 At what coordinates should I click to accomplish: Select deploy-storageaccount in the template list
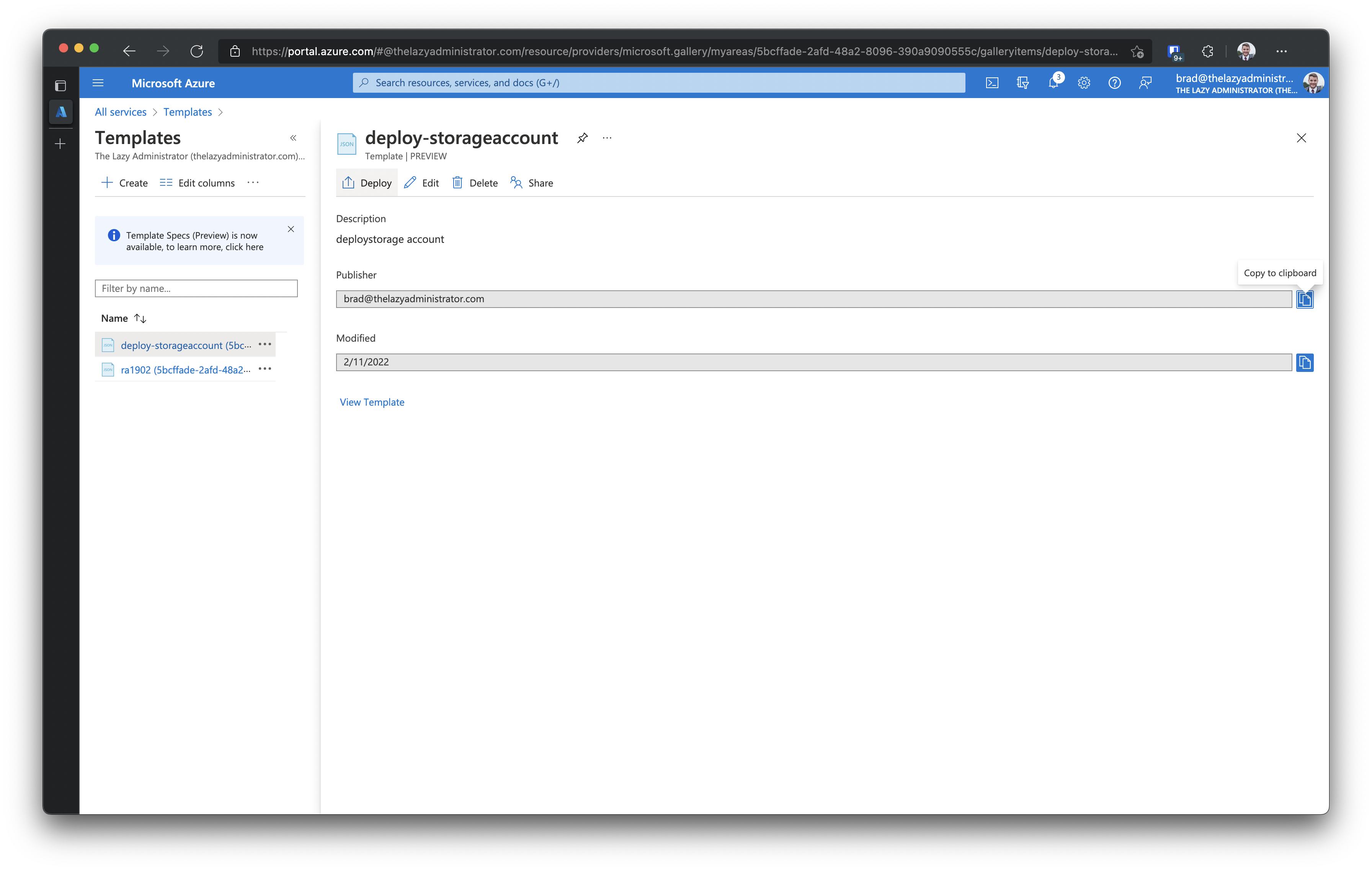click(x=186, y=345)
